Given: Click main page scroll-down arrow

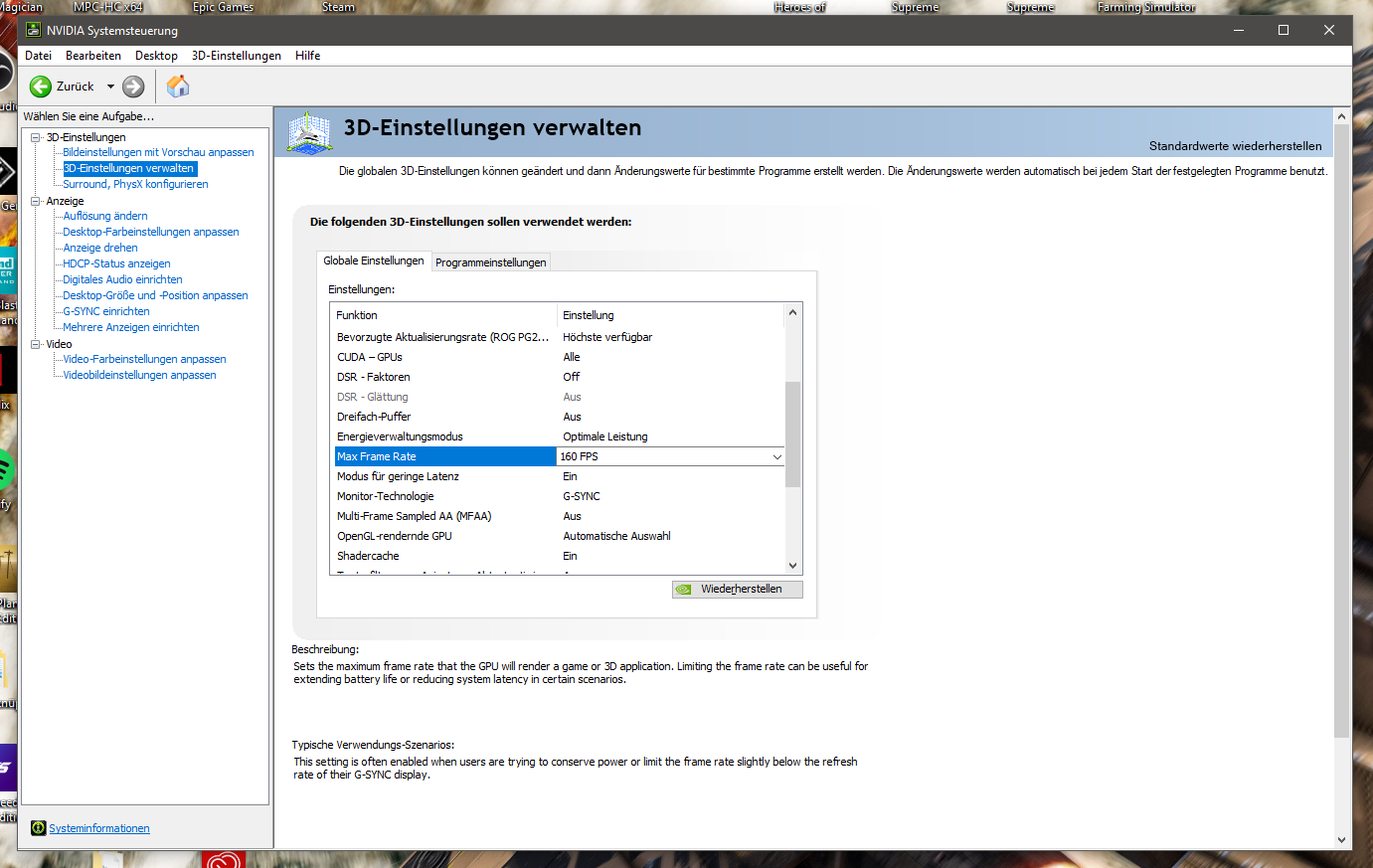Looking at the screenshot, I should coord(1341,840).
